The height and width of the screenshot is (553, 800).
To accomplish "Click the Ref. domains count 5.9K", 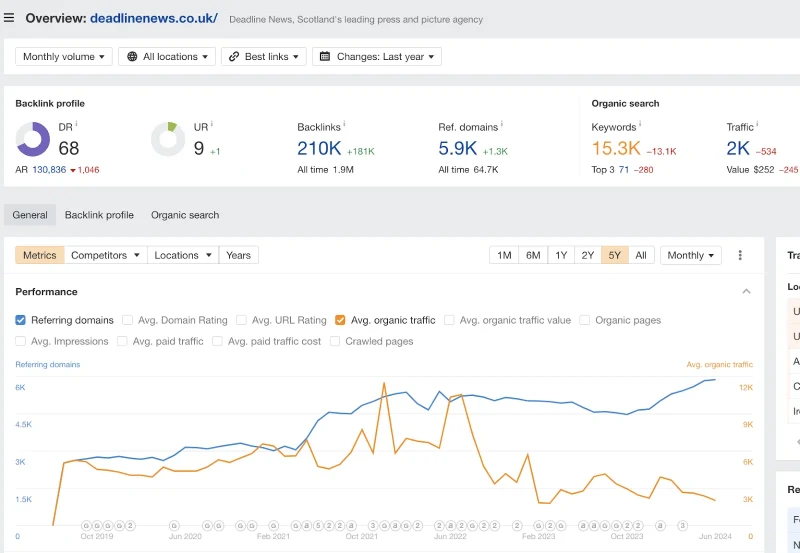I will coord(458,148).
